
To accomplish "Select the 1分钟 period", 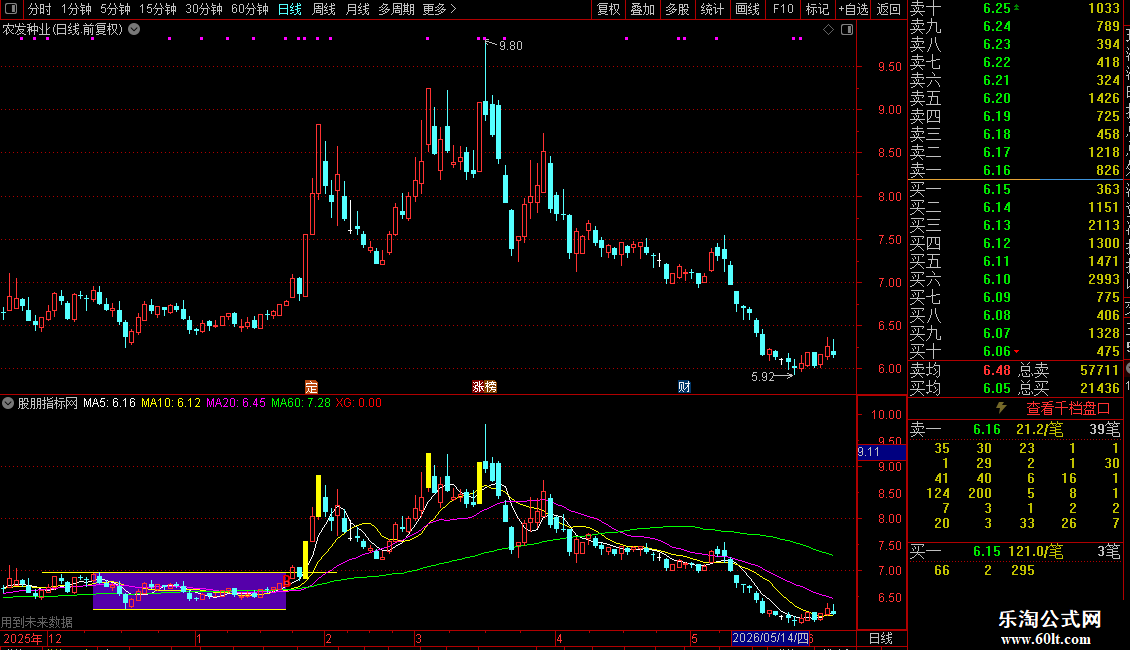I will (76, 9).
